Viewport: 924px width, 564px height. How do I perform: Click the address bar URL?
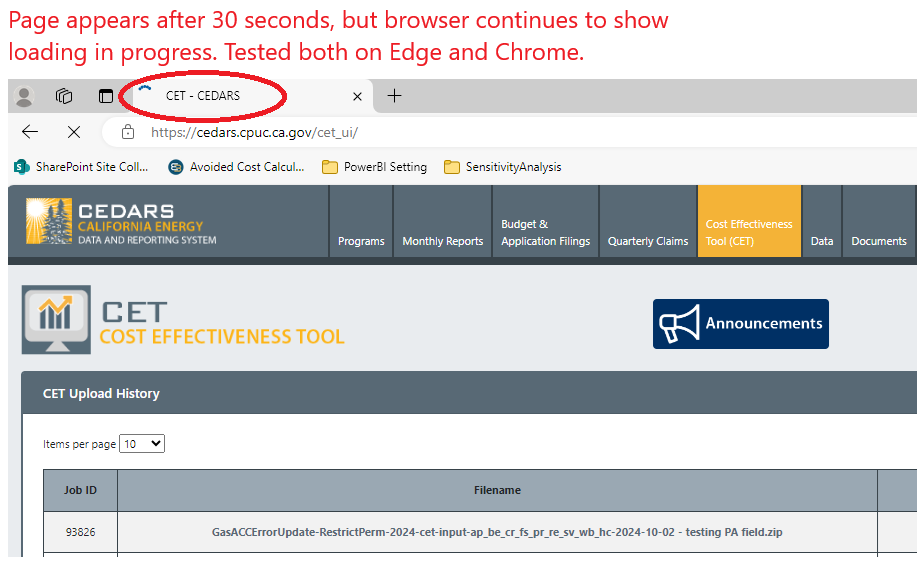tap(254, 132)
